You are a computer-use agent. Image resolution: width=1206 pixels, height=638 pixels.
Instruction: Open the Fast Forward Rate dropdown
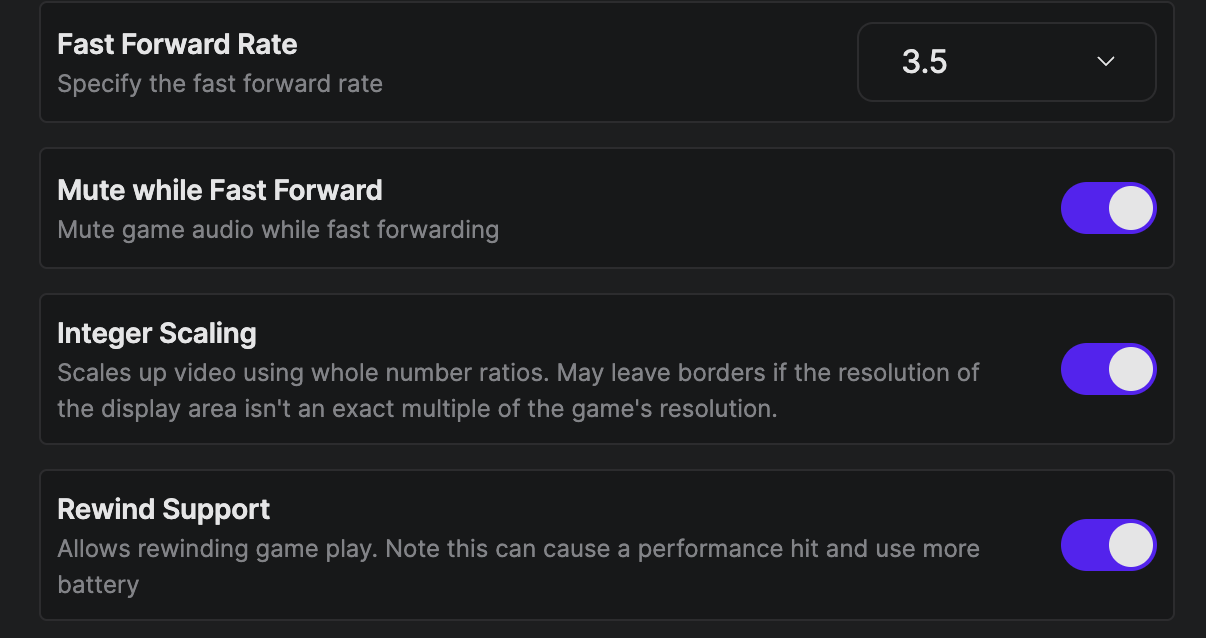tap(1006, 62)
